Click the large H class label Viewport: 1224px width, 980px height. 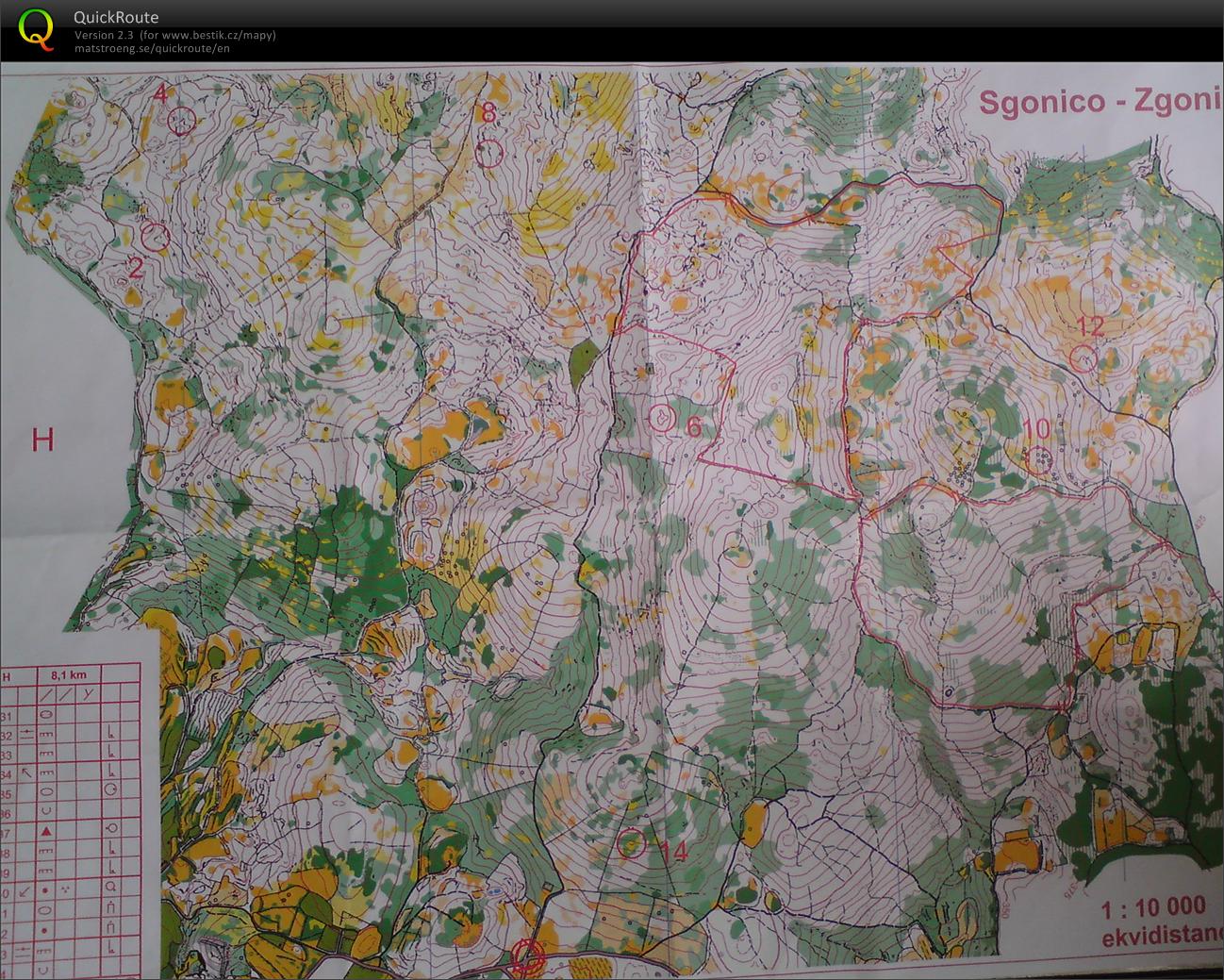pos(42,440)
